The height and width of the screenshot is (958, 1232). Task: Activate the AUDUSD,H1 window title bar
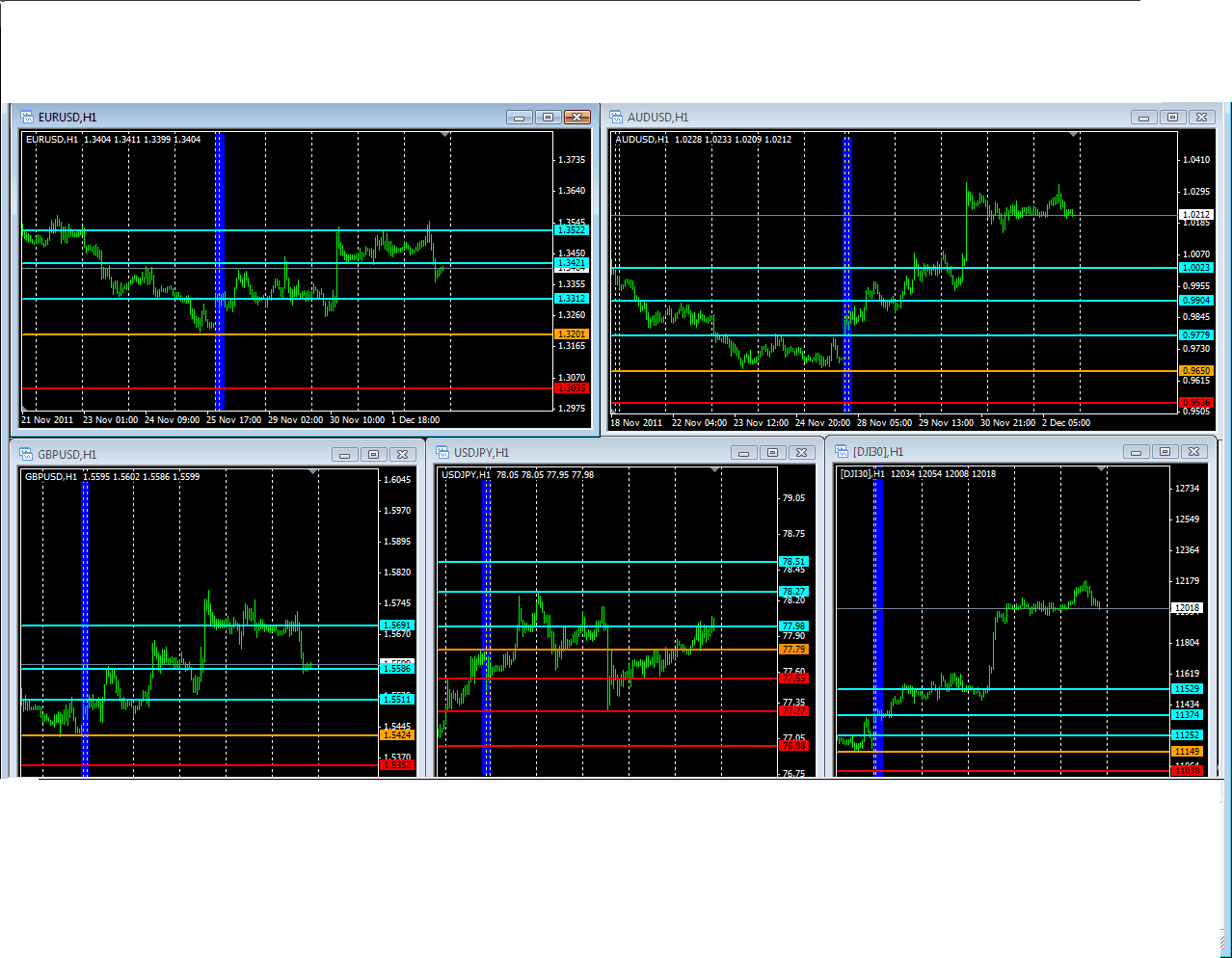click(868, 117)
